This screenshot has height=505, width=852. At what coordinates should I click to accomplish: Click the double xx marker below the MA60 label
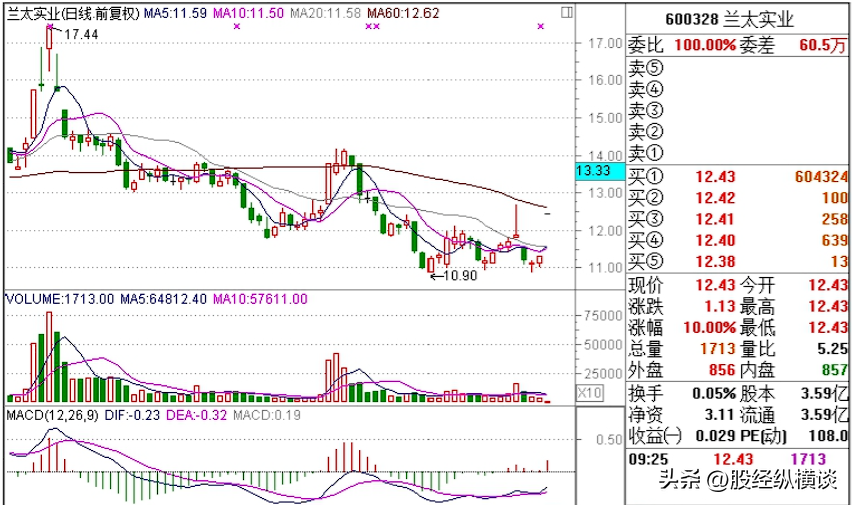click(x=373, y=26)
